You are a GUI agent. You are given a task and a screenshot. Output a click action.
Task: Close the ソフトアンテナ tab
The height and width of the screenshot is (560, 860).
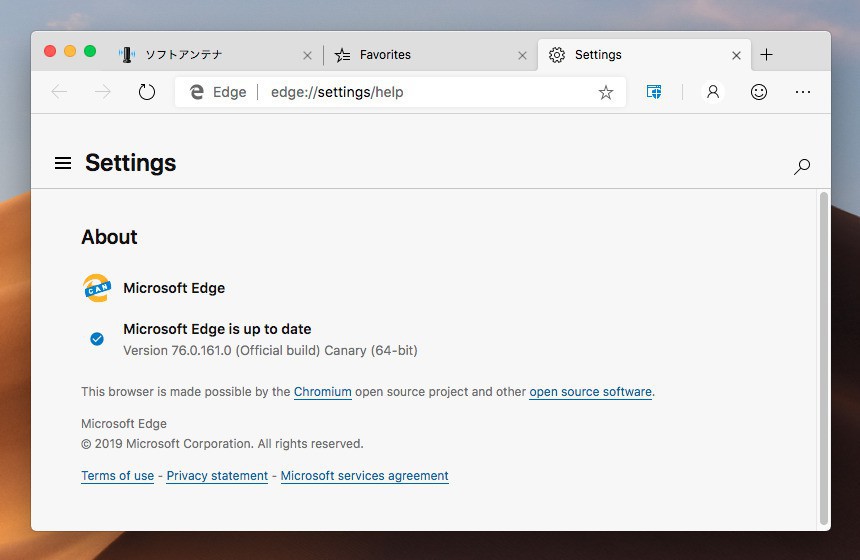tap(307, 55)
